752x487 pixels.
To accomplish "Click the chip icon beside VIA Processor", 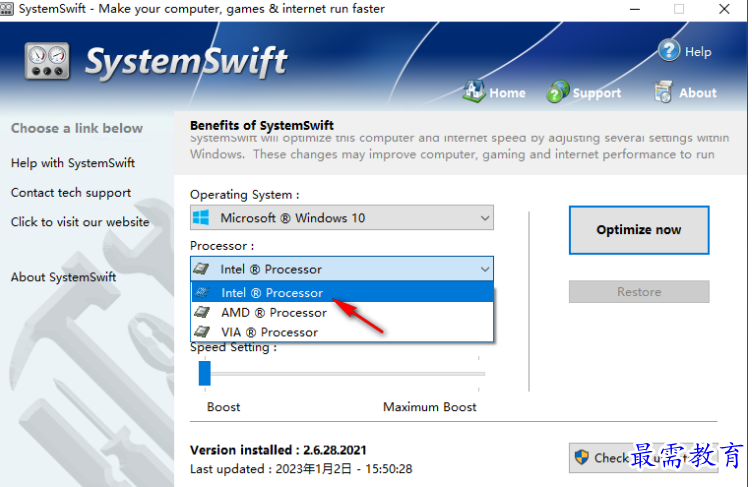I will [202, 332].
